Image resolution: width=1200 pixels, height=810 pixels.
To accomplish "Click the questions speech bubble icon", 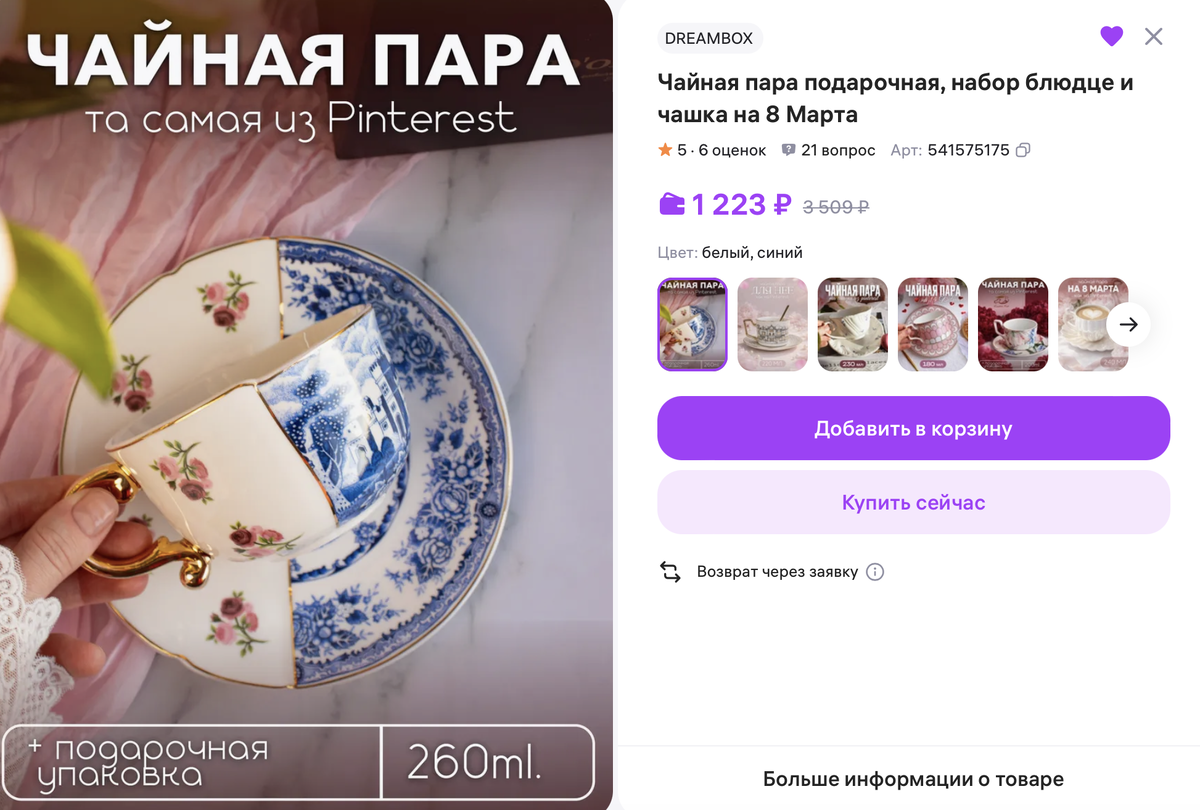I will 788,150.
